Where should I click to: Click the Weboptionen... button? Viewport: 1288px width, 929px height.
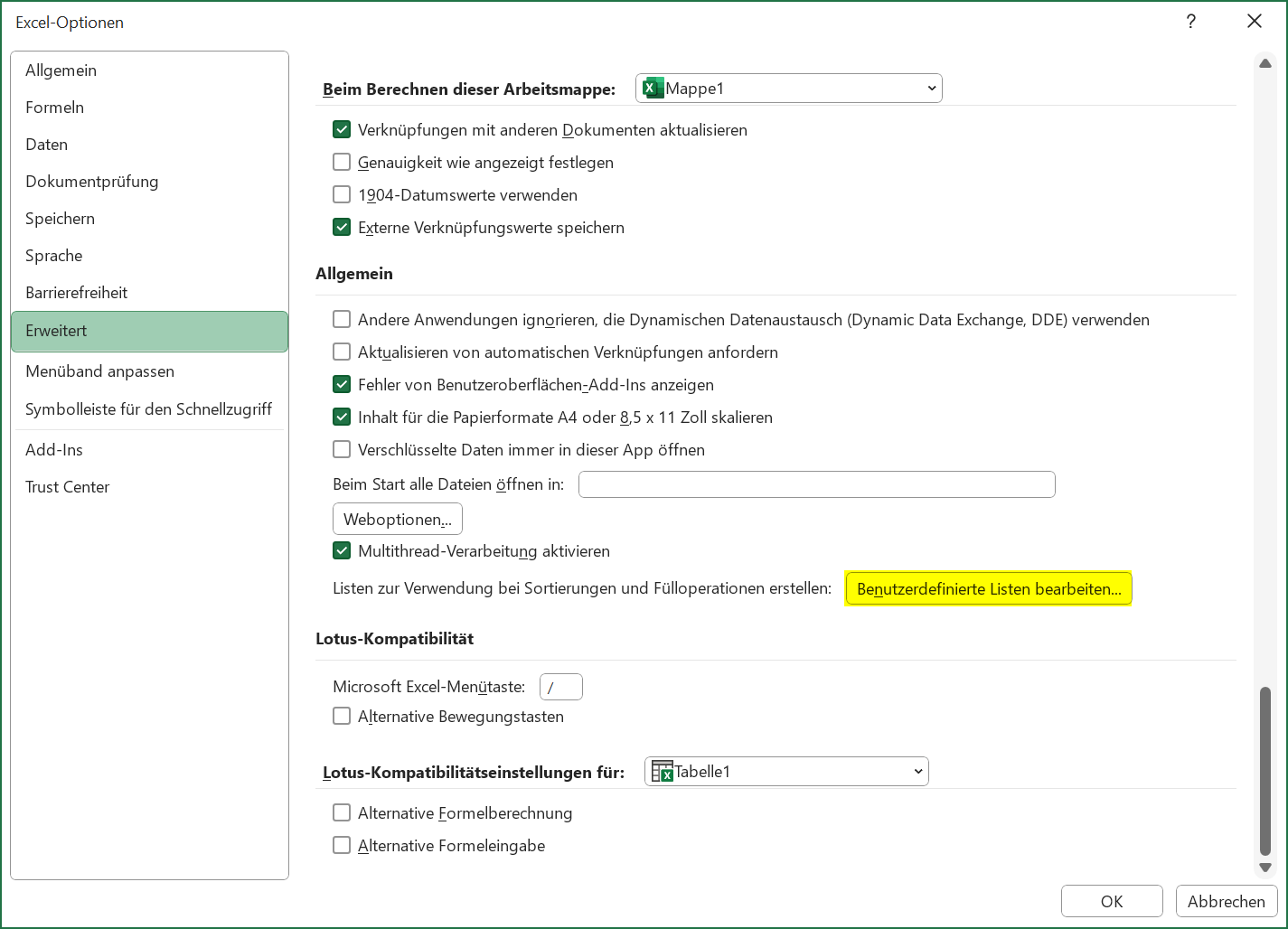pyautogui.click(x=398, y=519)
